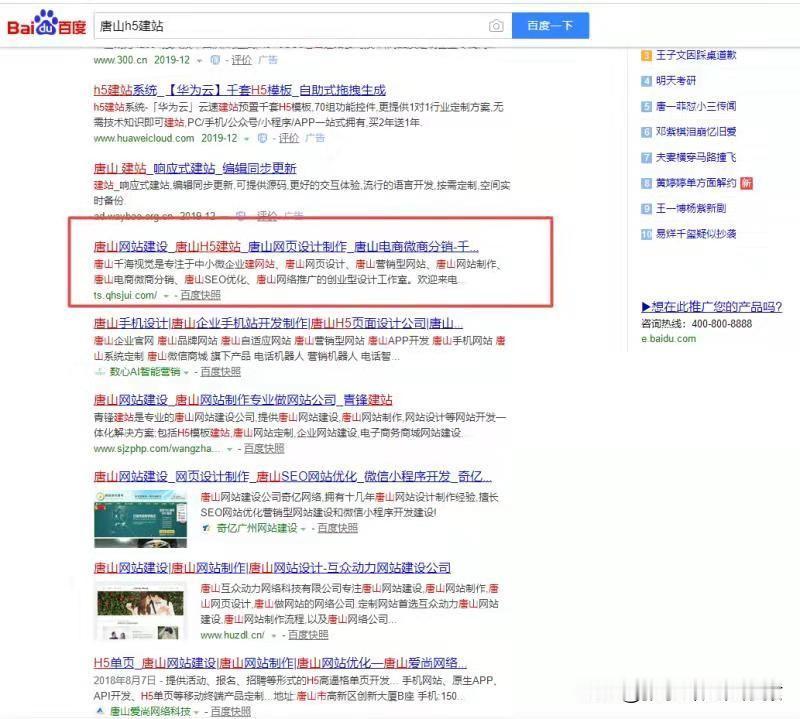Click the 评价 link on www.300.cn result
Viewport: 800px width, 719px height.
pyautogui.click(x=241, y=60)
